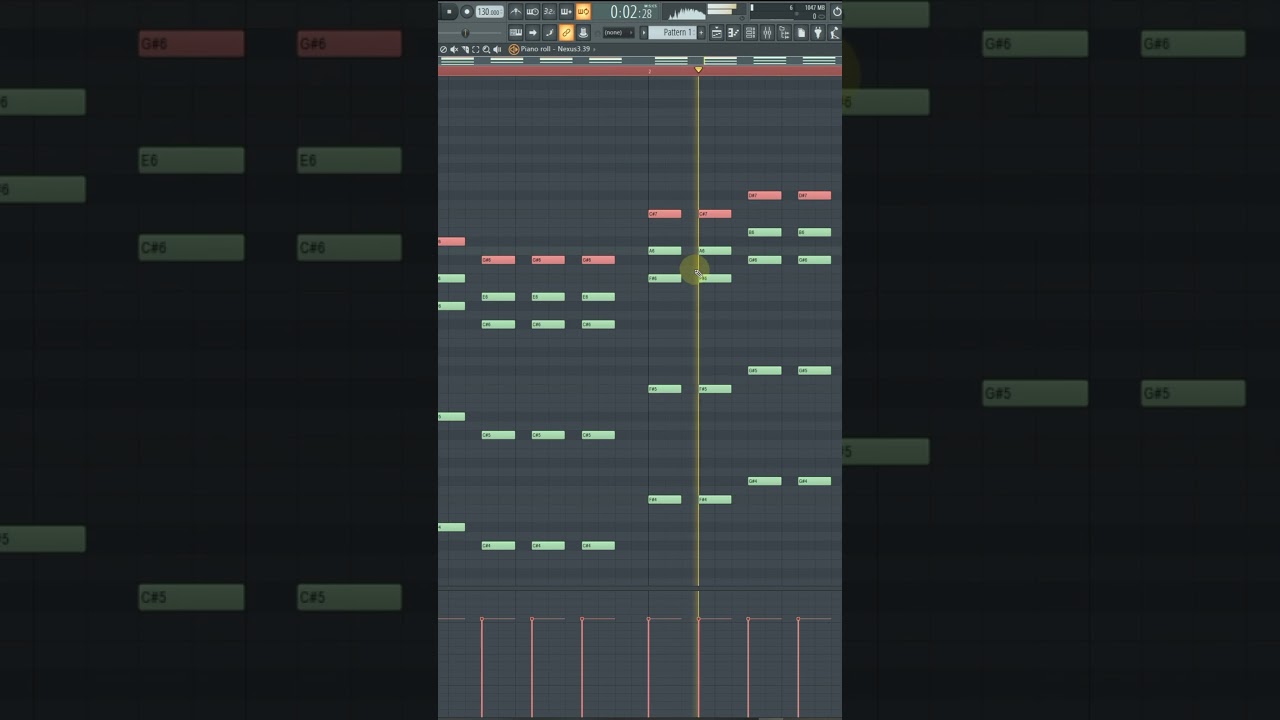This screenshot has height=720, width=1280.
Task: Expand the arrow after Nexus3.39
Action: [595, 49]
